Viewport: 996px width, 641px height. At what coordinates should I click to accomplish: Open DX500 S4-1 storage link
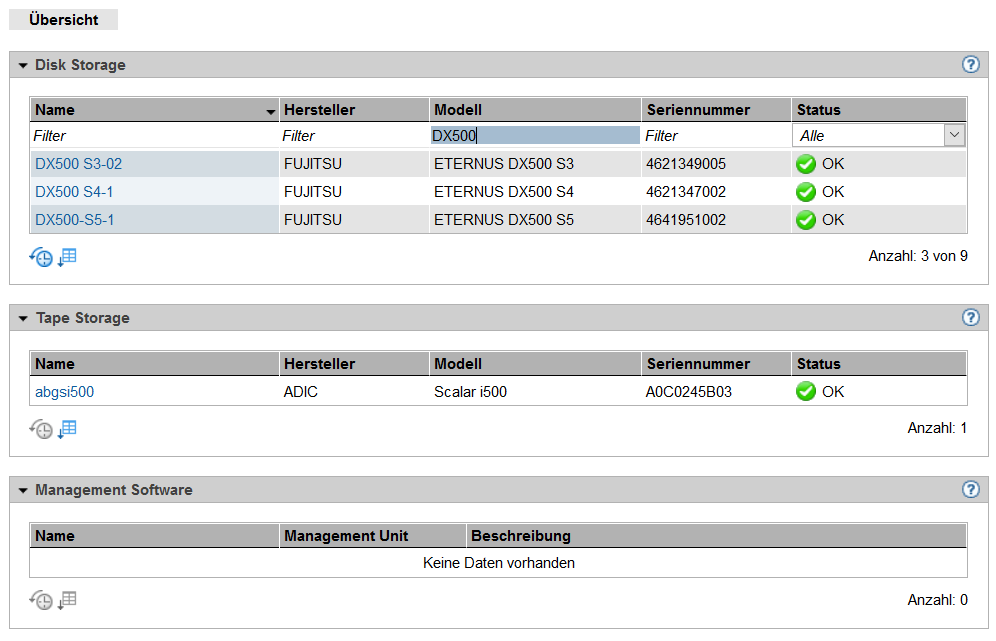point(74,192)
